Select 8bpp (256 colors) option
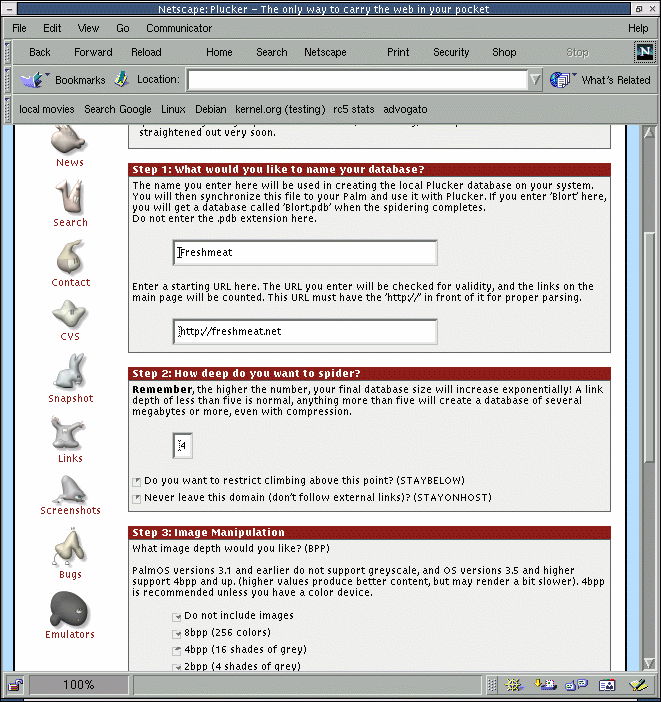The image size is (661, 702). tap(176, 634)
